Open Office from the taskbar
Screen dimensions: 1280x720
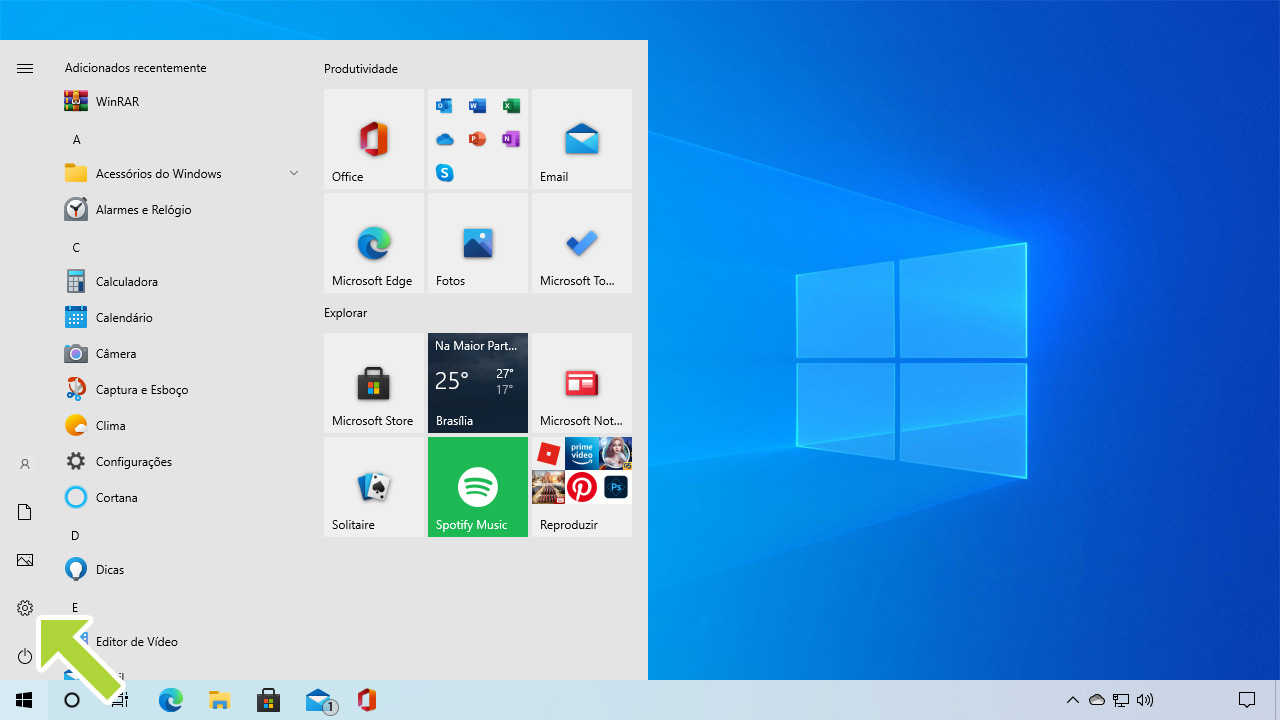(367, 700)
